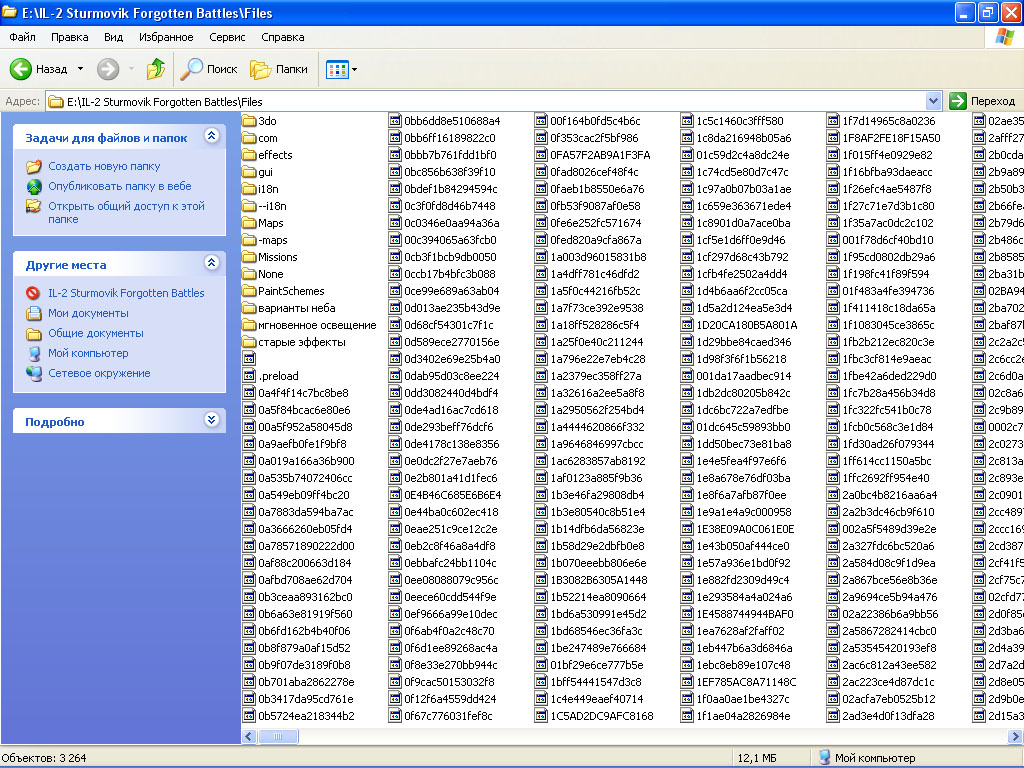Open Мои документы link
This screenshot has width=1024, height=768.
(88, 313)
